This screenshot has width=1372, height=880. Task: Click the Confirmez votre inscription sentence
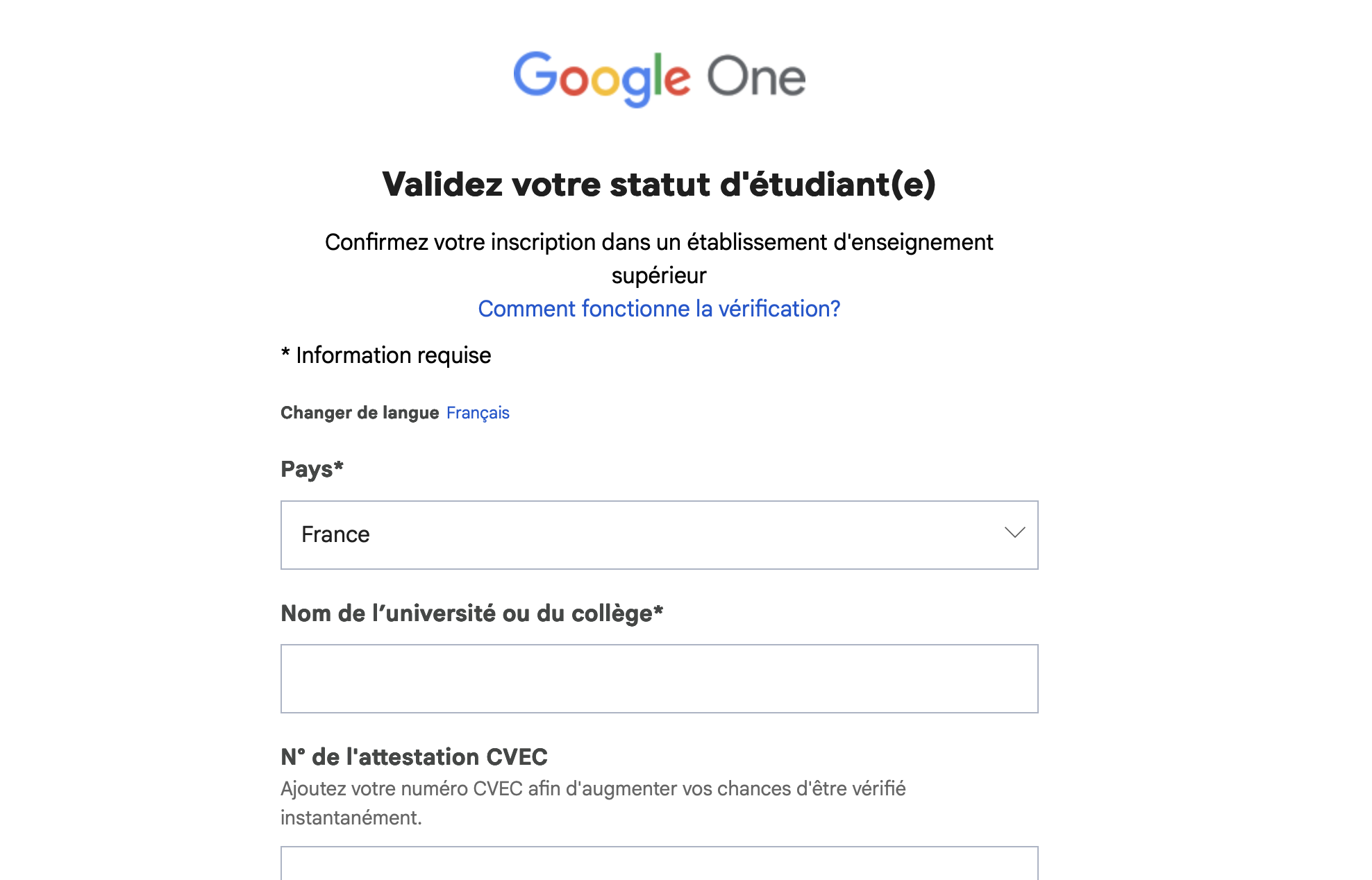point(659,242)
